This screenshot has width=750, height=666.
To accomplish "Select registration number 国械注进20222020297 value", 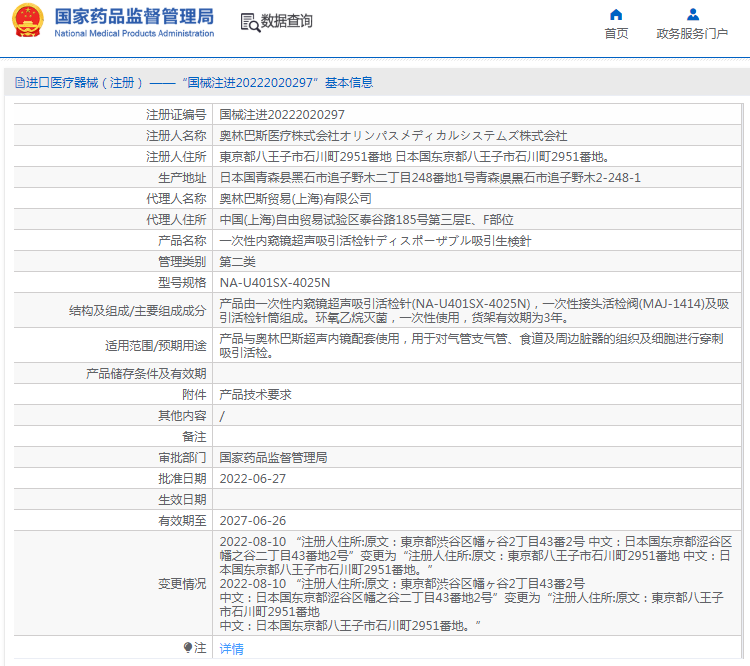I will [x=282, y=115].
